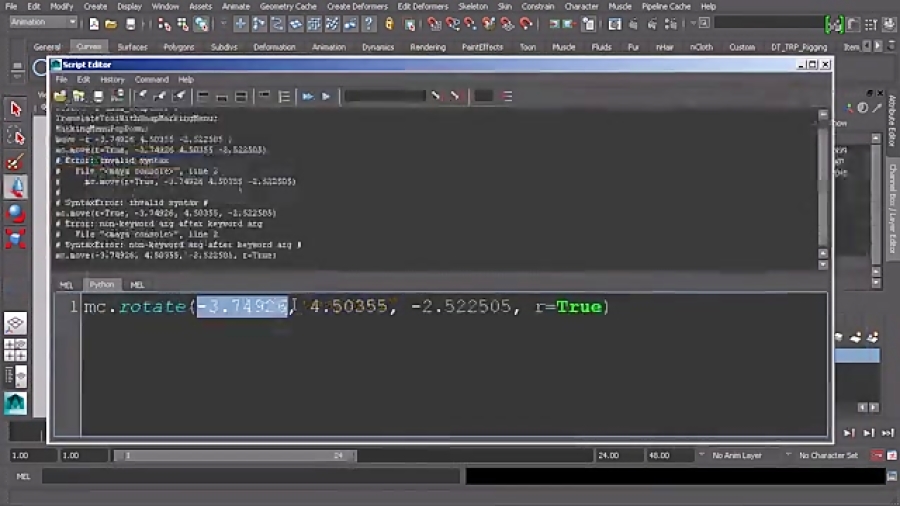
Task: Open Script Editor Command menu
Action: pos(152,79)
